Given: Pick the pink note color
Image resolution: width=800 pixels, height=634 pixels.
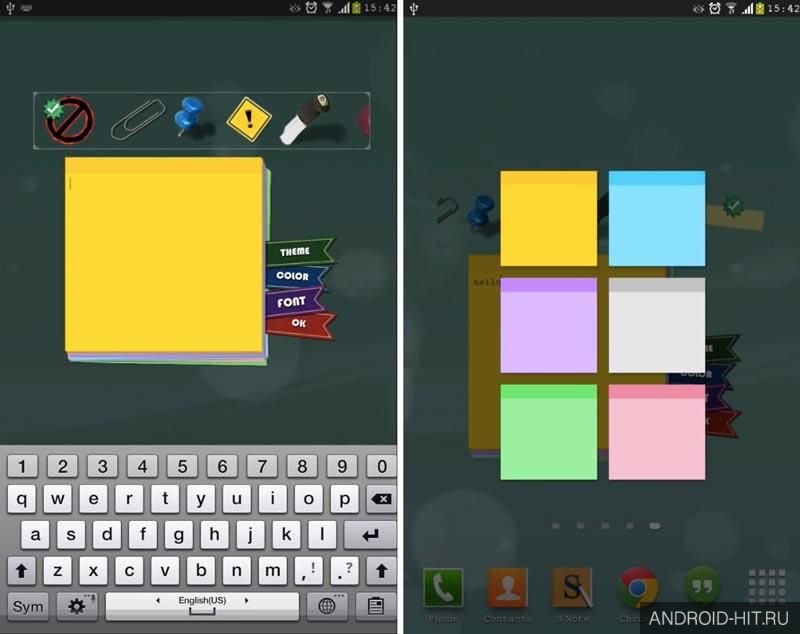Looking at the screenshot, I should pos(657,432).
